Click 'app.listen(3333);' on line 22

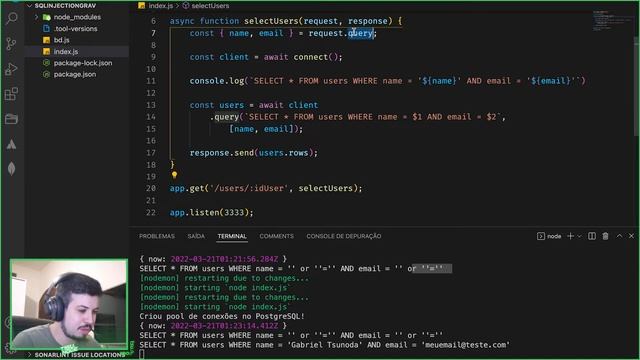click(211, 212)
